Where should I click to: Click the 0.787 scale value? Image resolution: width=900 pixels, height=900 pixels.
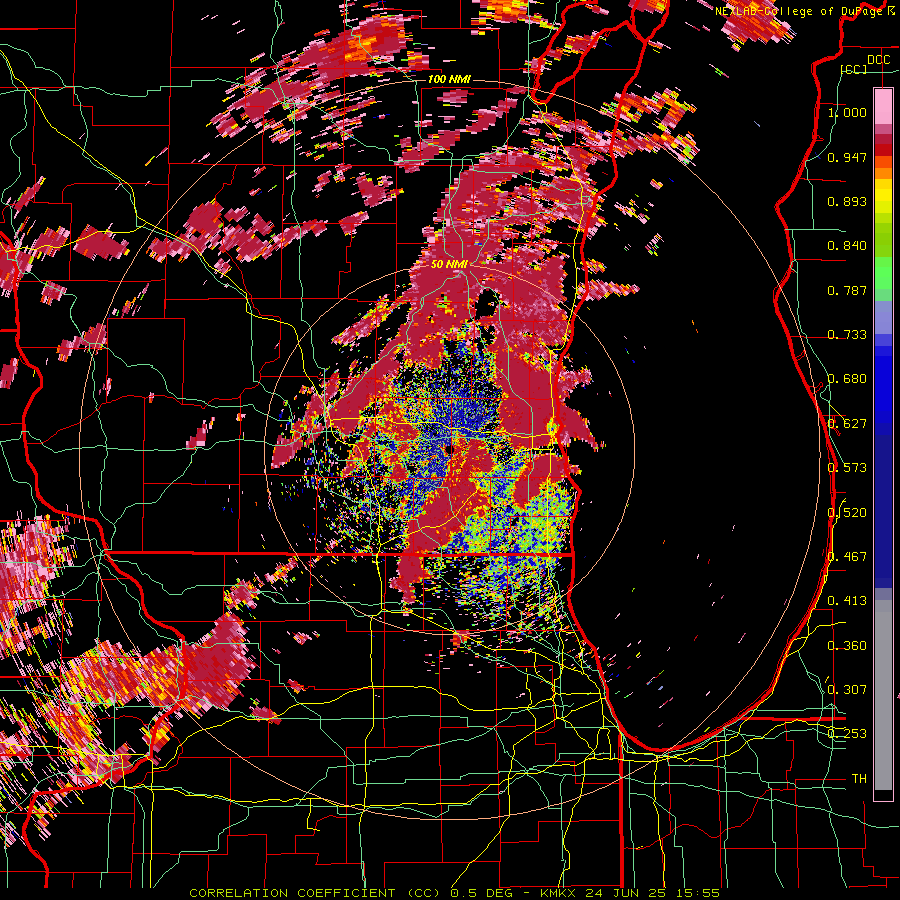847,290
